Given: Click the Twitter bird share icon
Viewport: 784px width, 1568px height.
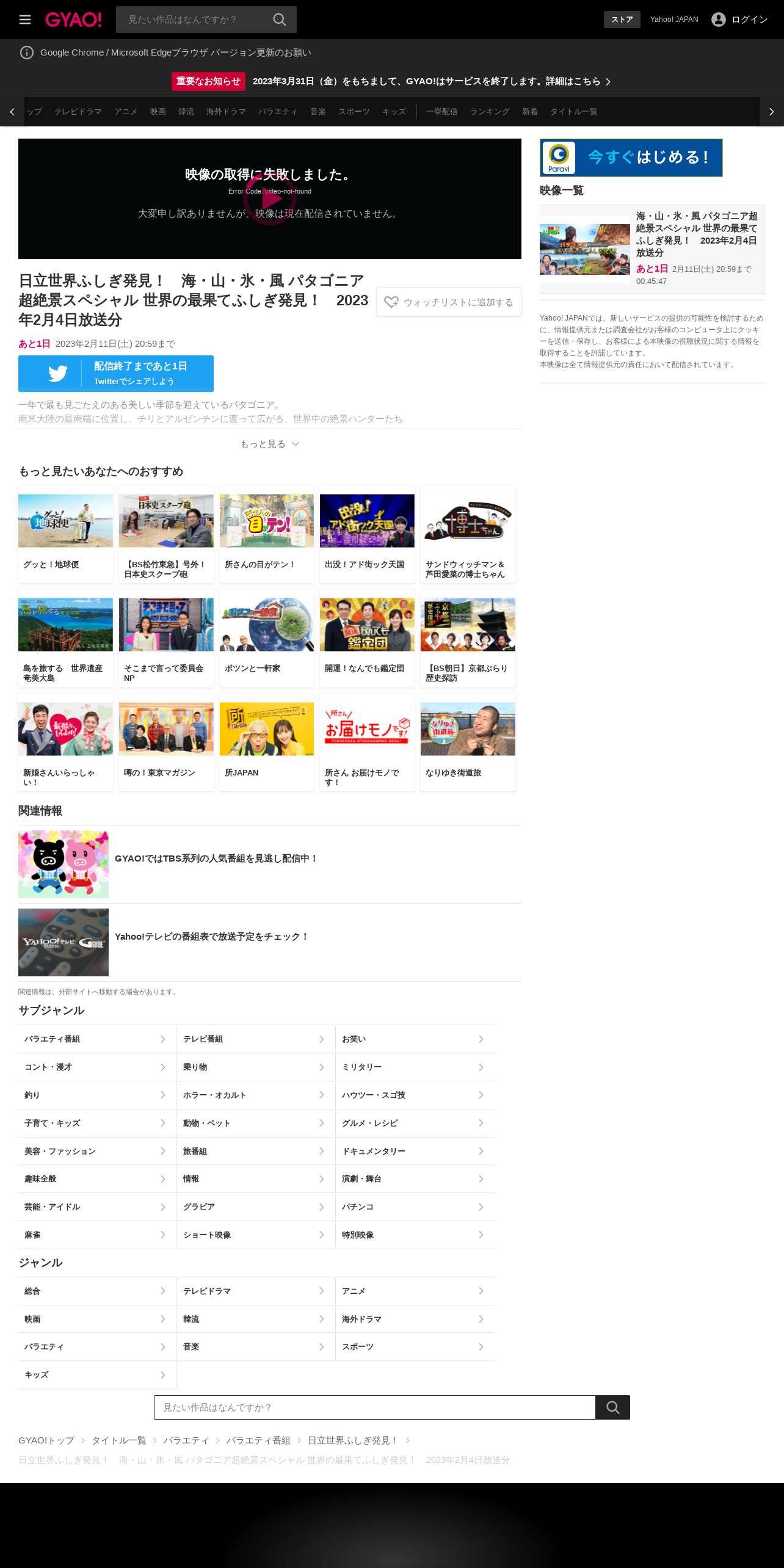Looking at the screenshot, I should 58,374.
